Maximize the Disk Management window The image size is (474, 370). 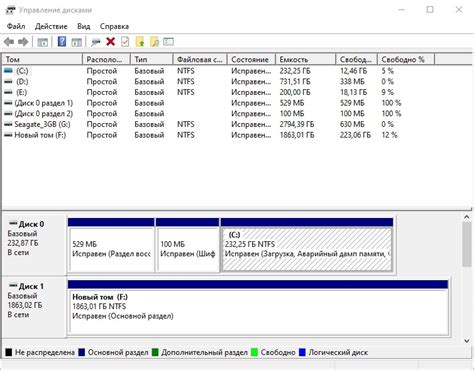tap(430, 10)
